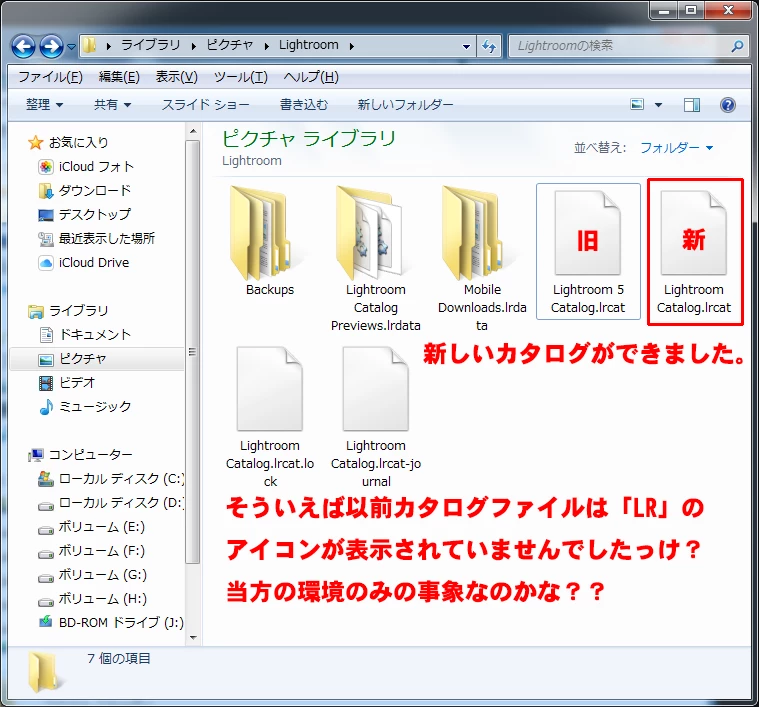Open 並べ替え フォルダー dropdown

pos(676,148)
